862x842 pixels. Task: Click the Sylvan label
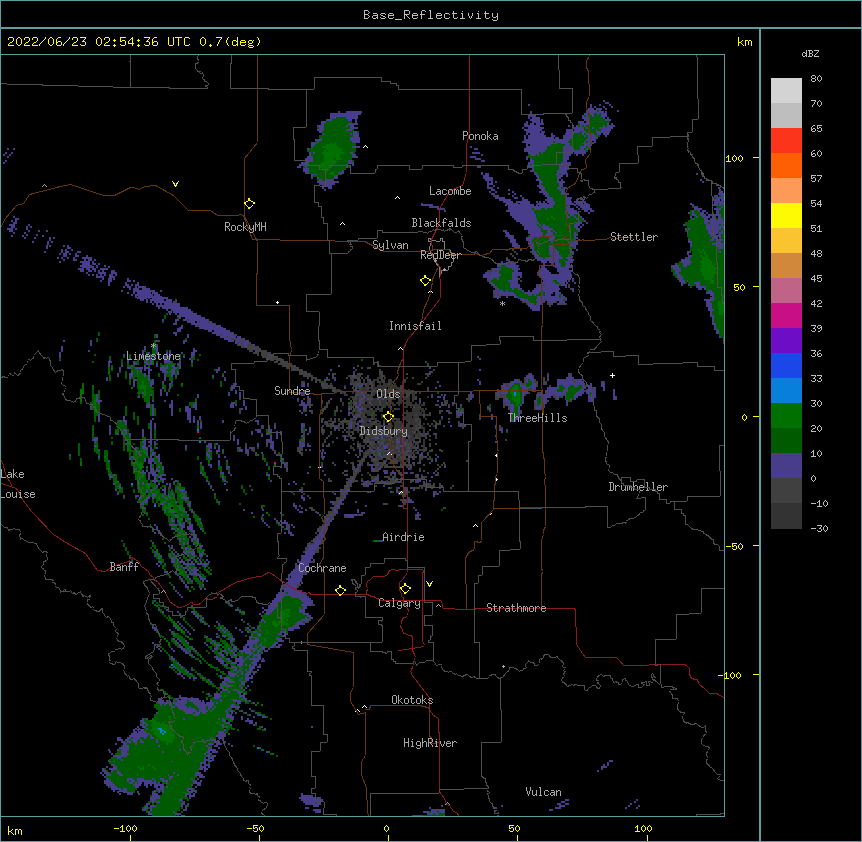[390, 245]
